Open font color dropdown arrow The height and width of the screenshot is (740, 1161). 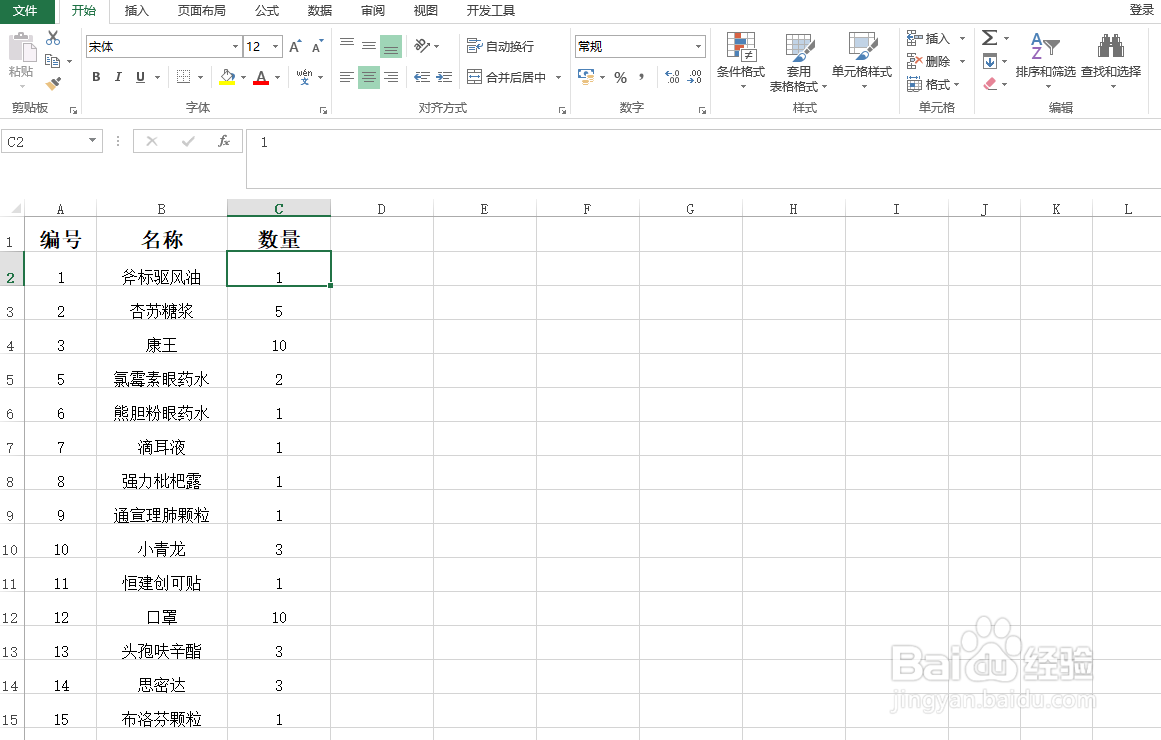(278, 77)
